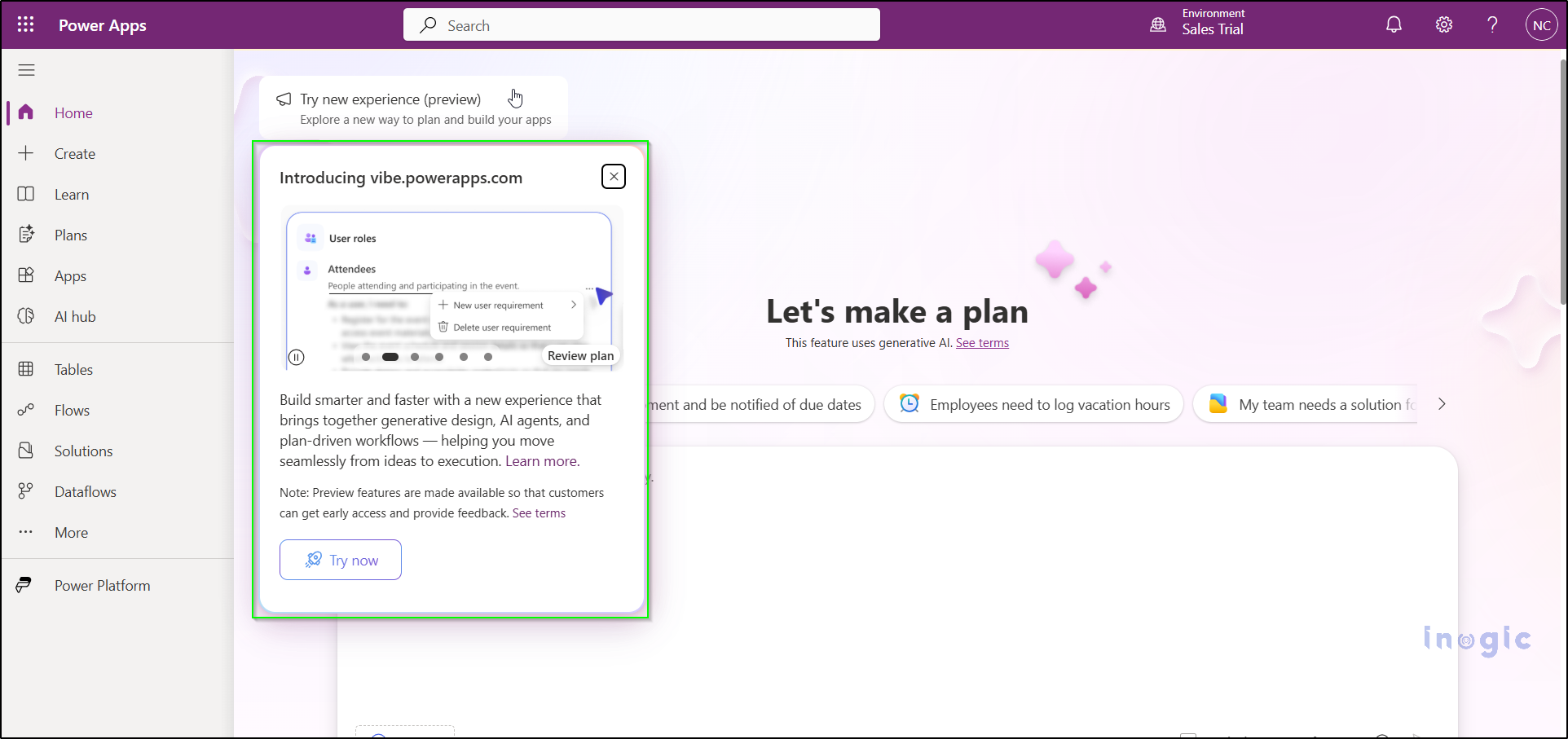Show more suggestions with right chevron arrow
The width and height of the screenshot is (1568, 739).
point(1442,403)
